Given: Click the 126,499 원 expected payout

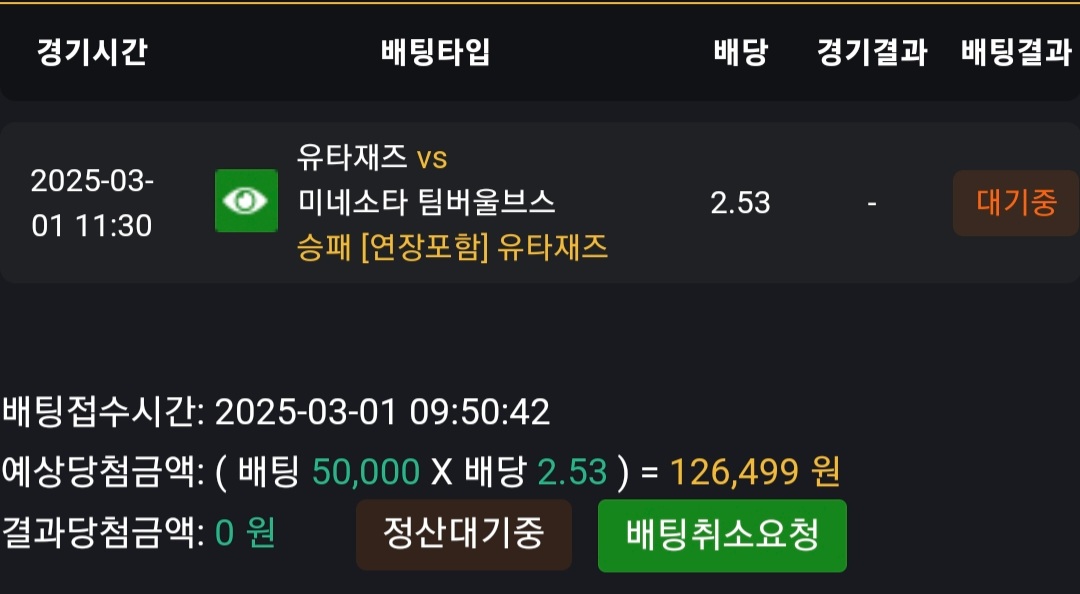Looking at the screenshot, I should pos(754,471).
